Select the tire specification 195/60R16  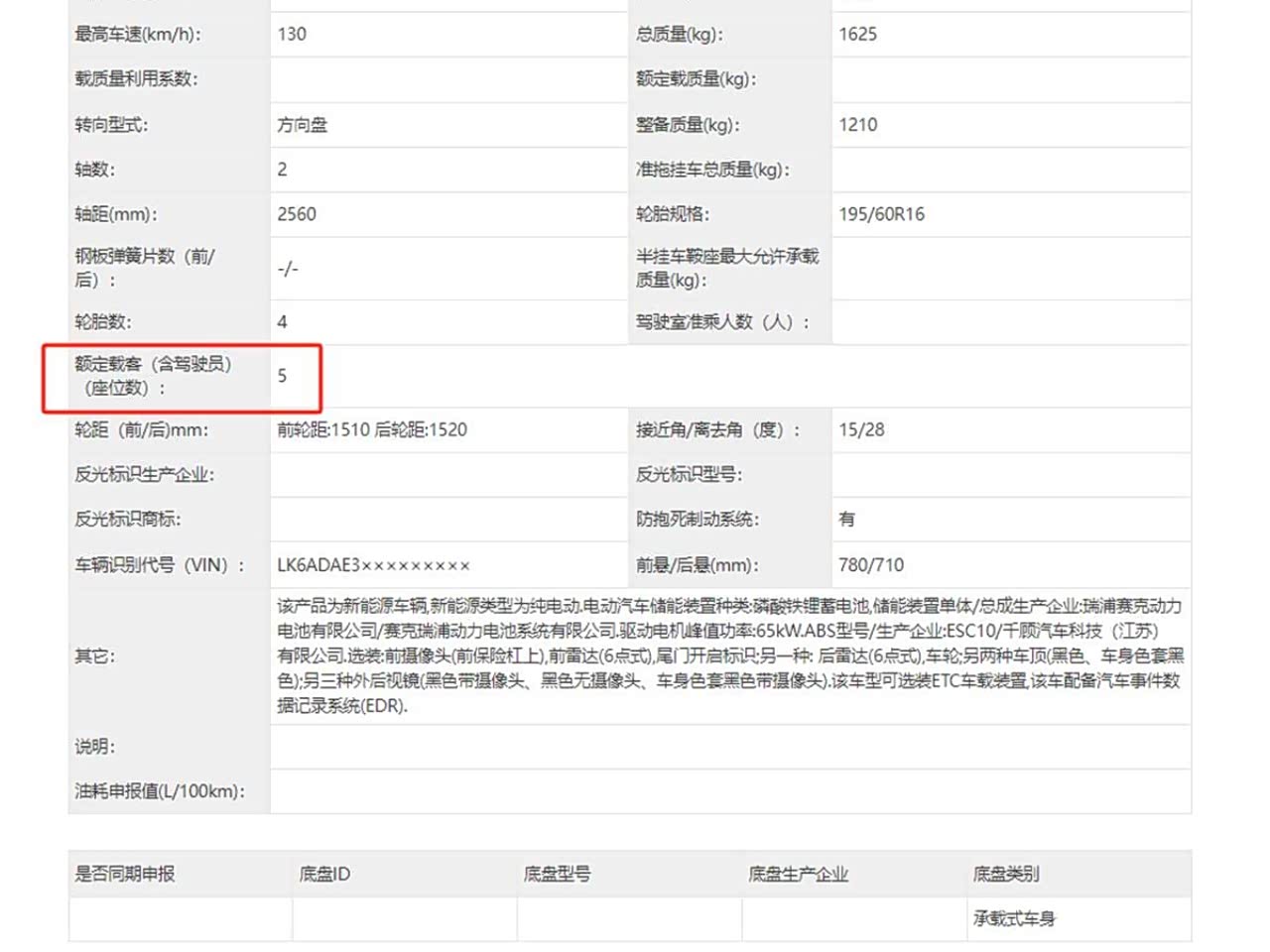point(881,214)
